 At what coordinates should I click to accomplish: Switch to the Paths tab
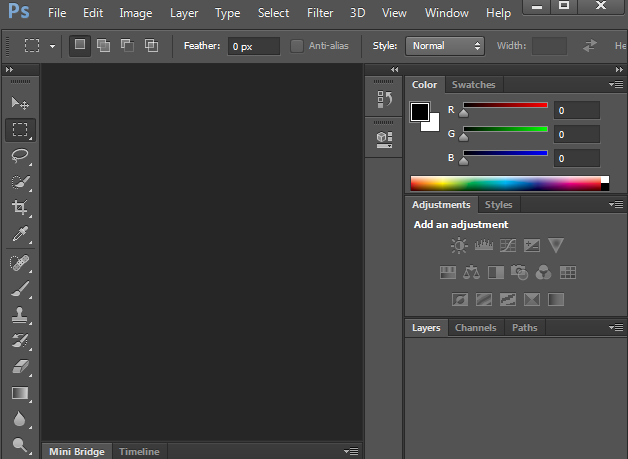[x=525, y=328]
